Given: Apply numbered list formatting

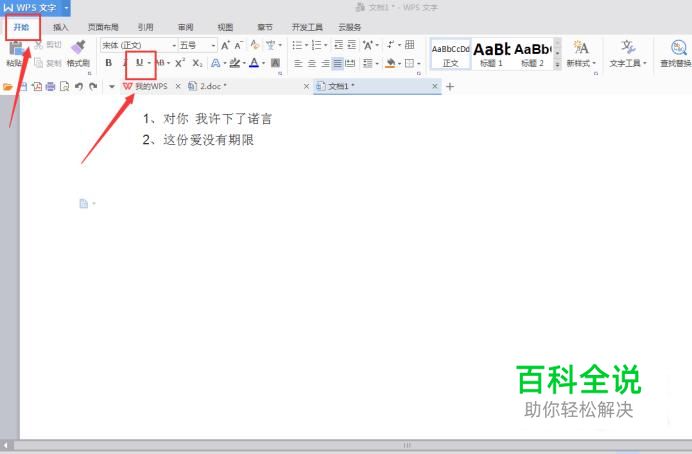Looking at the screenshot, I should pos(316,45).
